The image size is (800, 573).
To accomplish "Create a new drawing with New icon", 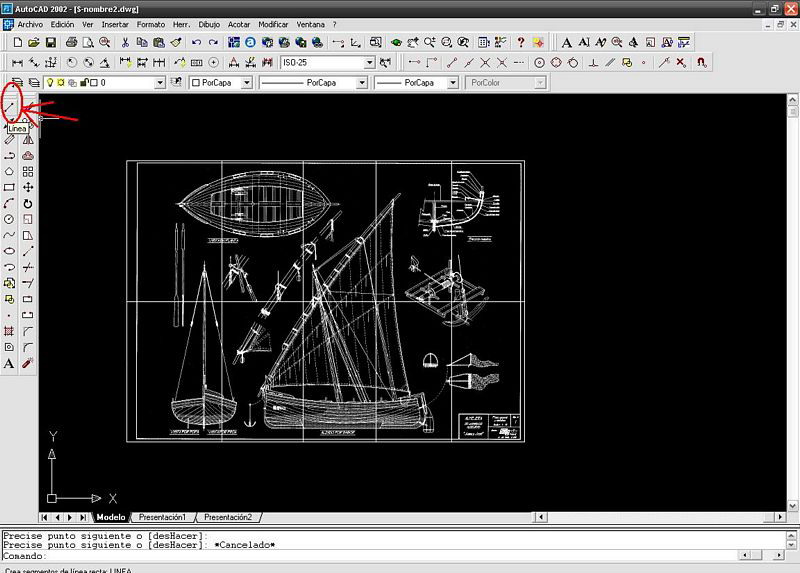I will pyautogui.click(x=17, y=42).
